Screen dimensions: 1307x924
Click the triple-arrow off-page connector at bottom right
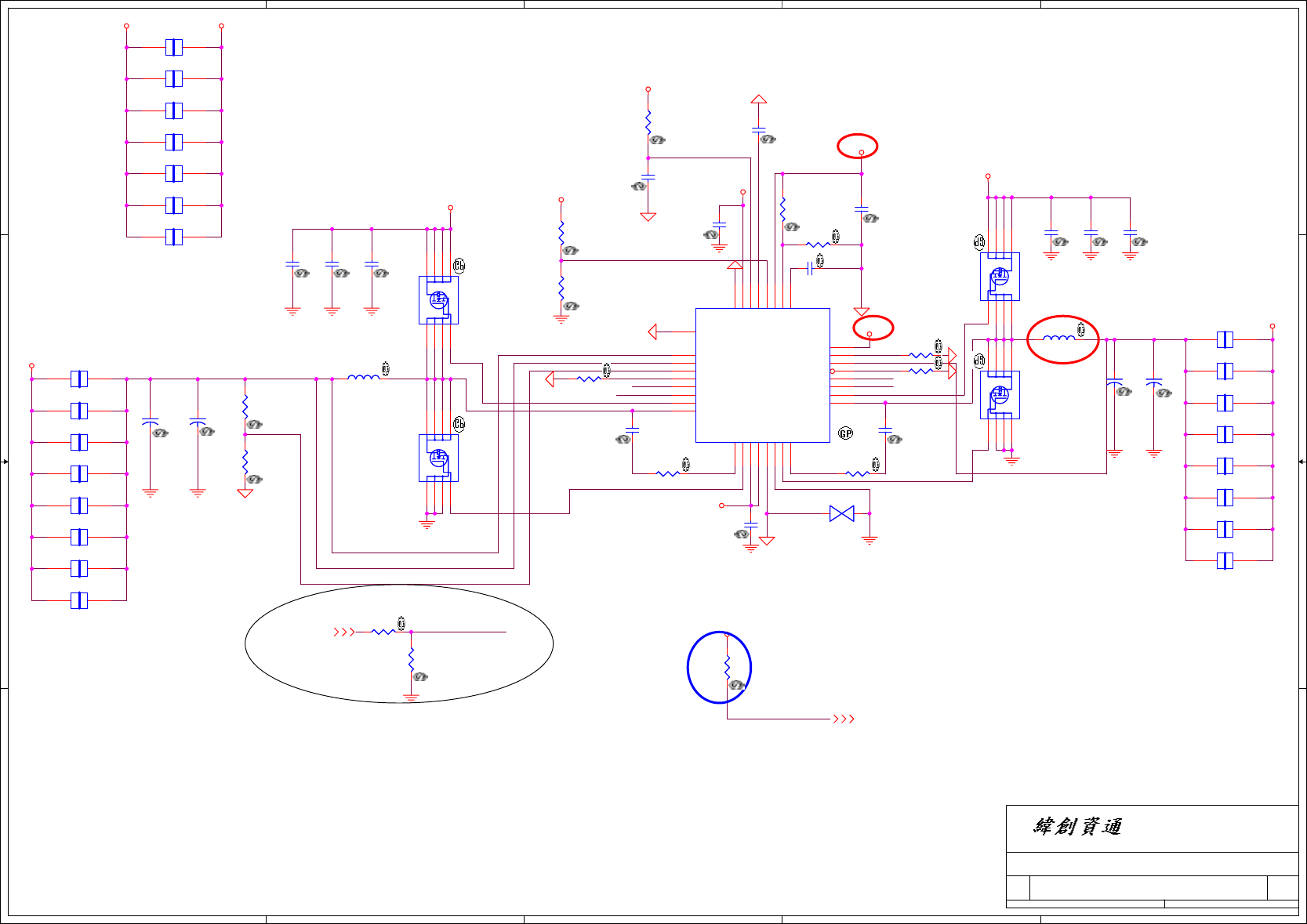click(x=844, y=719)
